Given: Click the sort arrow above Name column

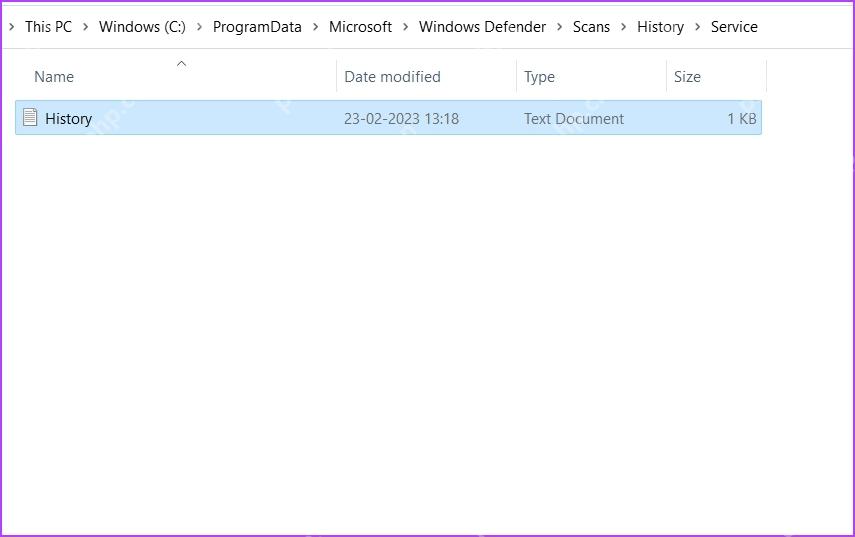Looking at the screenshot, I should tap(182, 64).
